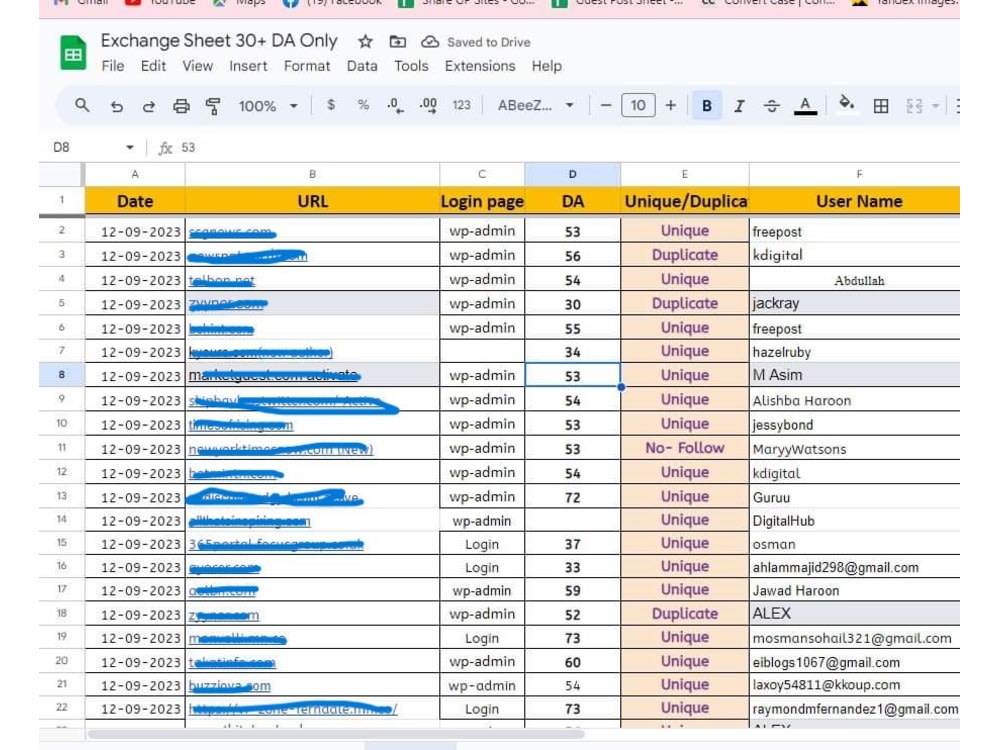The width and height of the screenshot is (1000, 750).
Task: Select the M Asim user name cell
Action: pos(855,375)
